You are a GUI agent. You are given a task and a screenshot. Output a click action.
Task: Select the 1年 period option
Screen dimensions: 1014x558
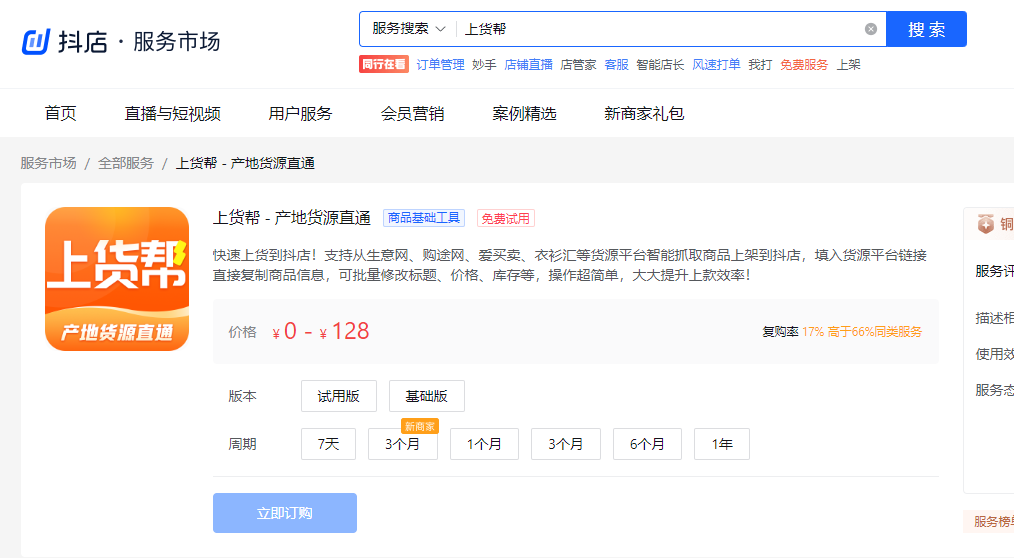click(722, 444)
